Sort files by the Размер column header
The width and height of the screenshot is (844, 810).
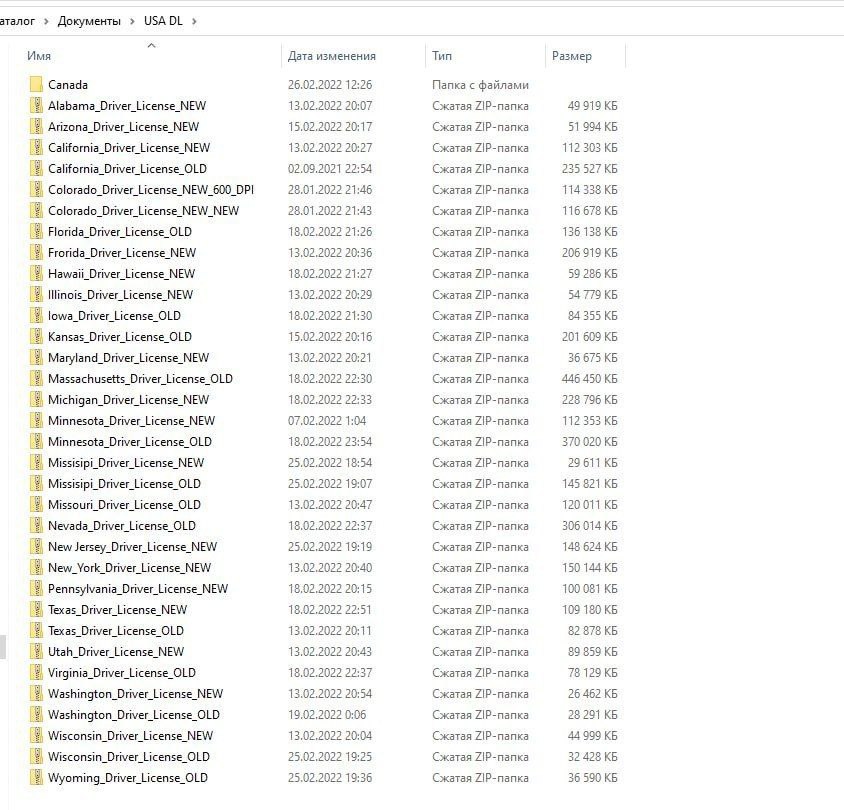tap(571, 56)
